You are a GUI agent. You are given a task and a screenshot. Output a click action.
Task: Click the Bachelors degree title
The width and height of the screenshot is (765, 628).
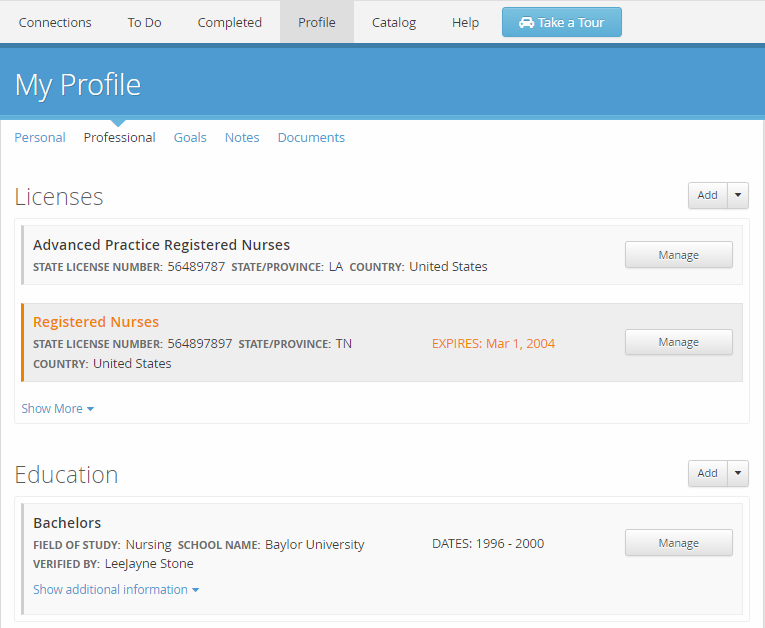67,523
